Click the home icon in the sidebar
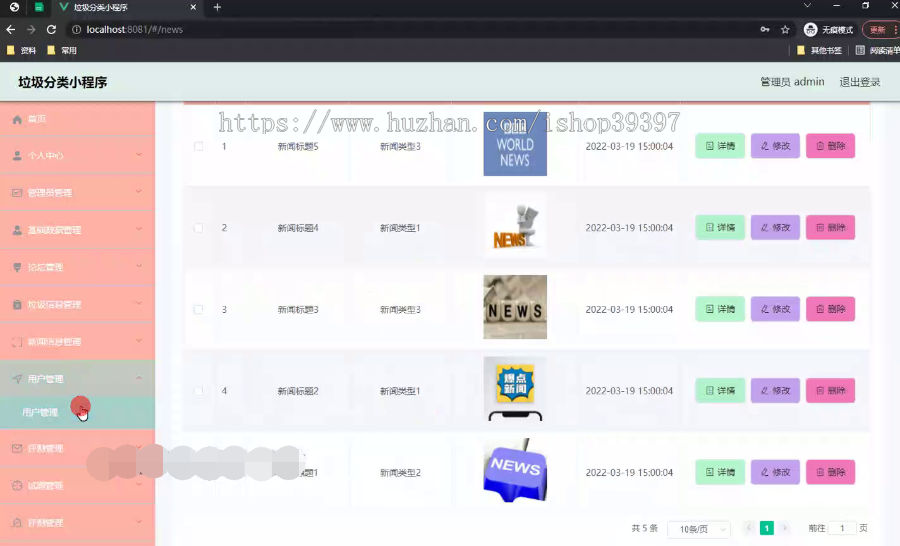This screenshot has height=546, width=900. (x=17, y=119)
